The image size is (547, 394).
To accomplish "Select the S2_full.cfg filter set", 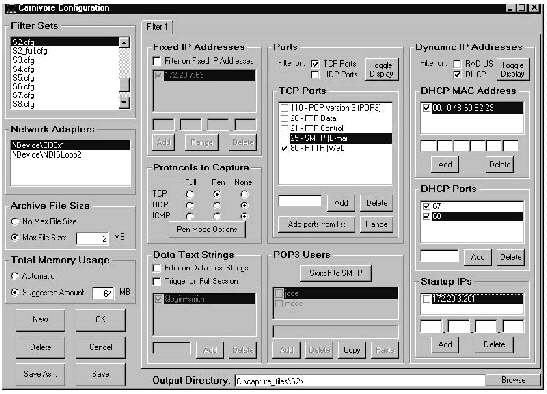I will pos(30,51).
